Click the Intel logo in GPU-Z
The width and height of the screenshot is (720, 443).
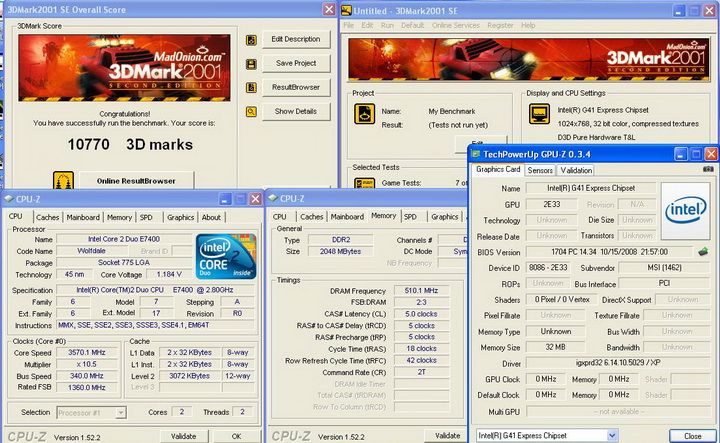point(685,211)
